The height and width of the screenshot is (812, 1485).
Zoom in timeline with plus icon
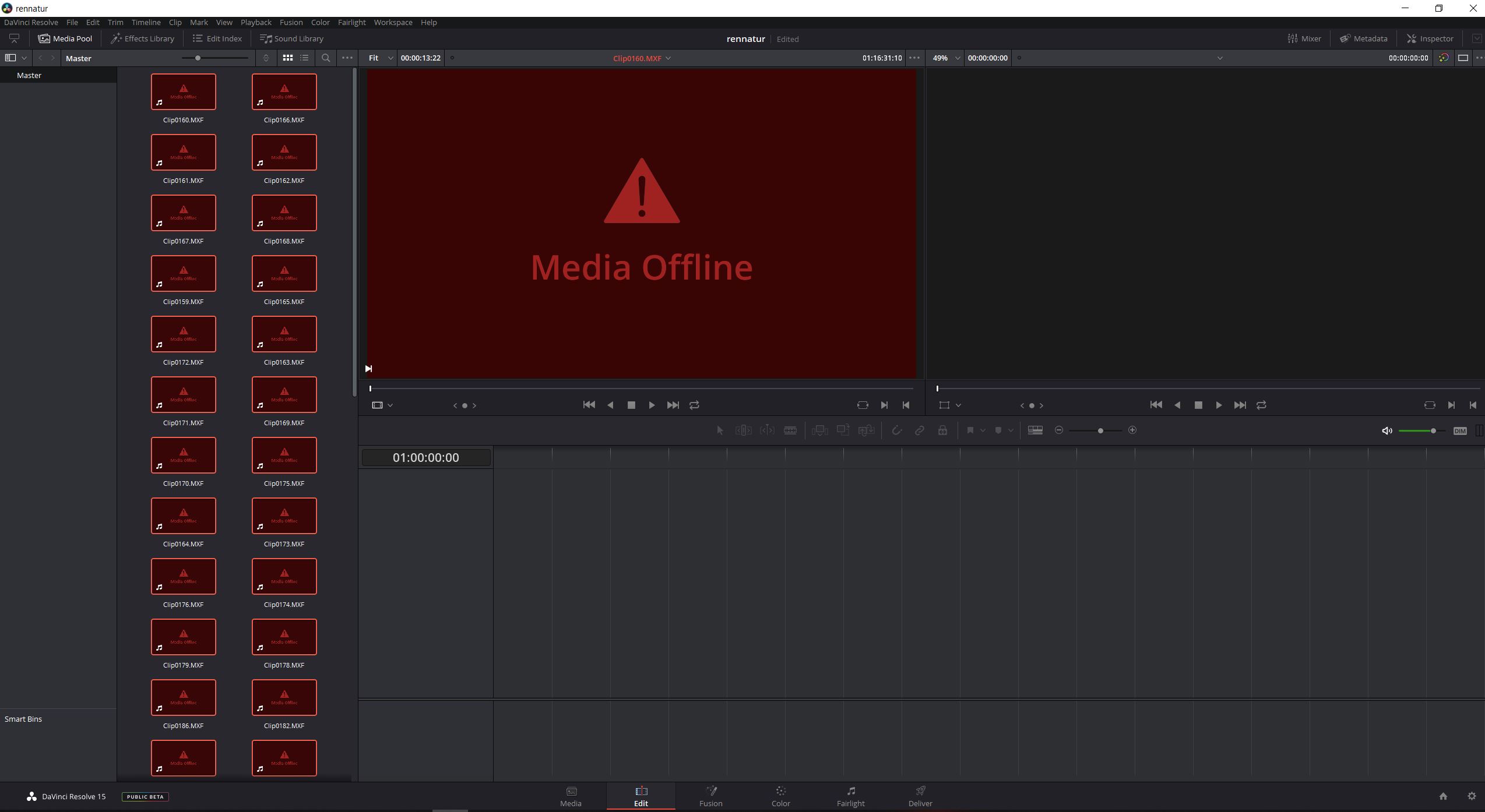(1132, 430)
